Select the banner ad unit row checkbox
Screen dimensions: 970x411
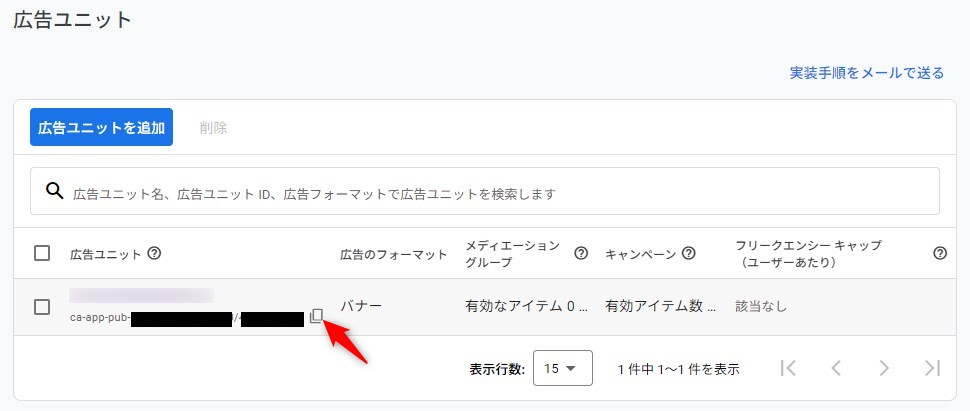(x=42, y=307)
